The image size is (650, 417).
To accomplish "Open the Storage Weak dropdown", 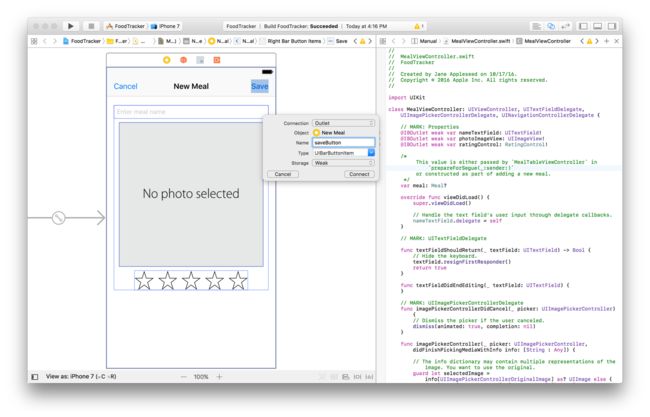I will click(344, 163).
